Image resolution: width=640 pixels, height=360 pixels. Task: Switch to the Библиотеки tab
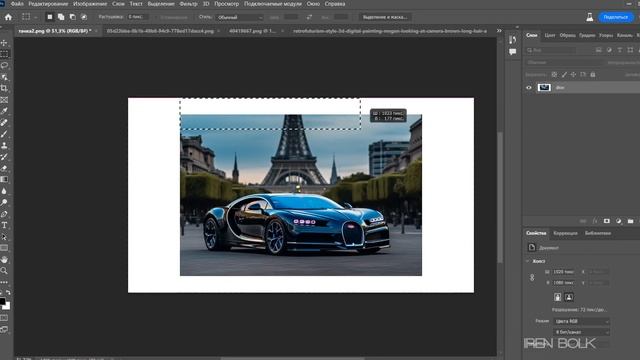pyautogui.click(x=598, y=233)
